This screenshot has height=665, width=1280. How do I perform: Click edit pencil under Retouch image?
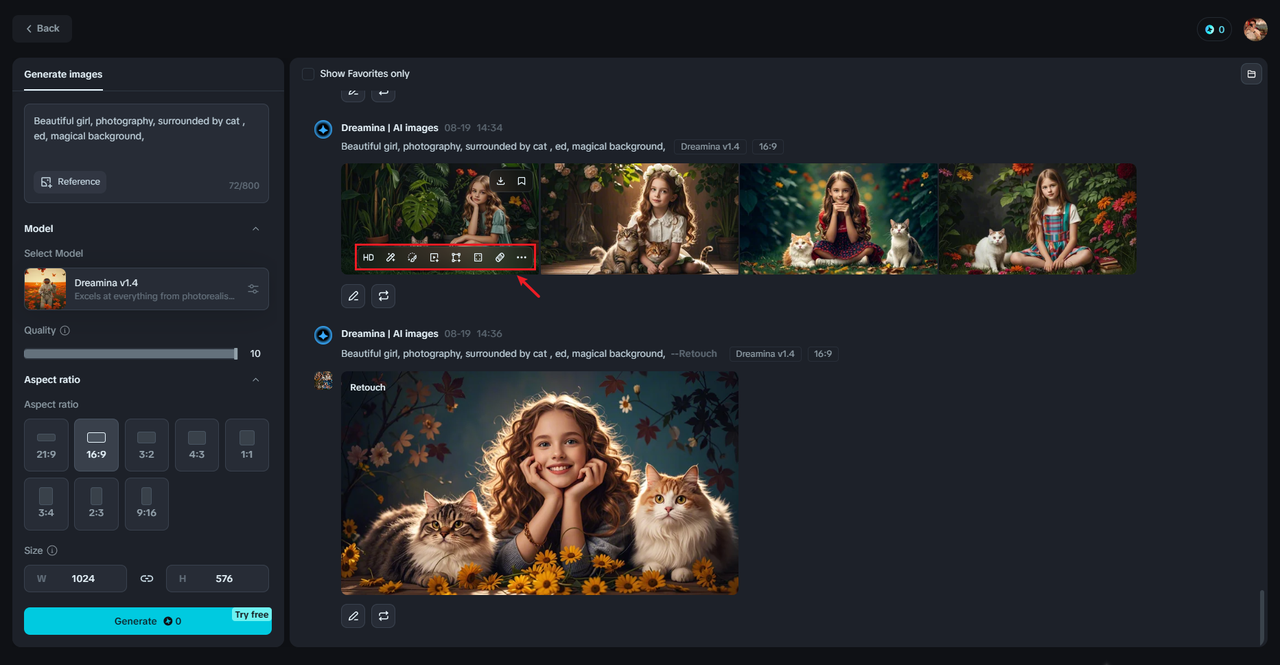click(x=353, y=616)
